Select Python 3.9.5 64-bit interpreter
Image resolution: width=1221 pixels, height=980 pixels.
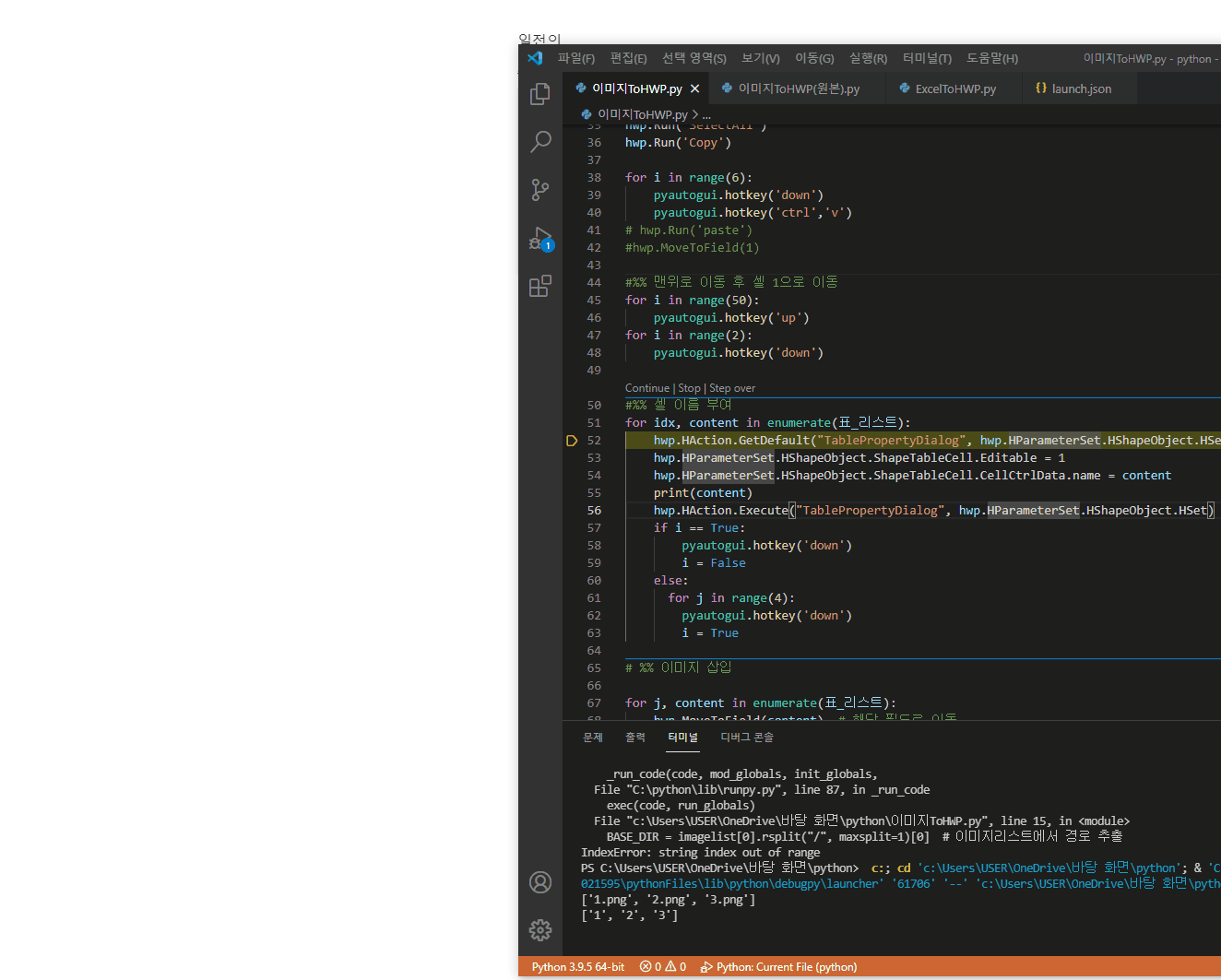tap(578, 967)
